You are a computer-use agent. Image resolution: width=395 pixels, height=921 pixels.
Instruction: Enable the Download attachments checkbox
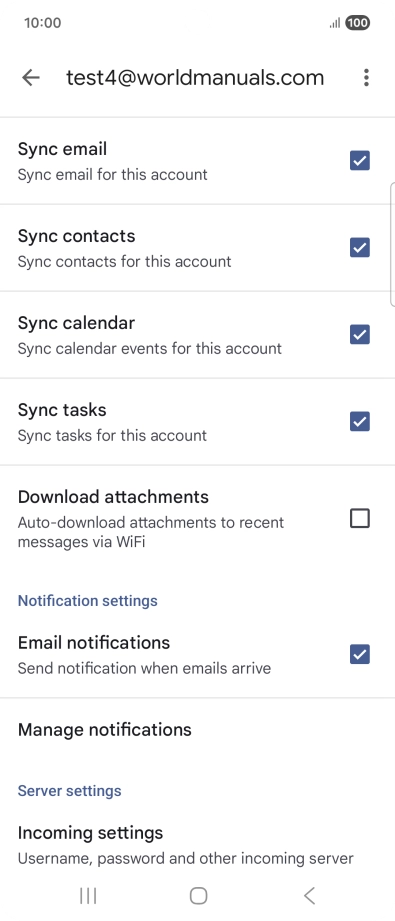click(x=360, y=519)
